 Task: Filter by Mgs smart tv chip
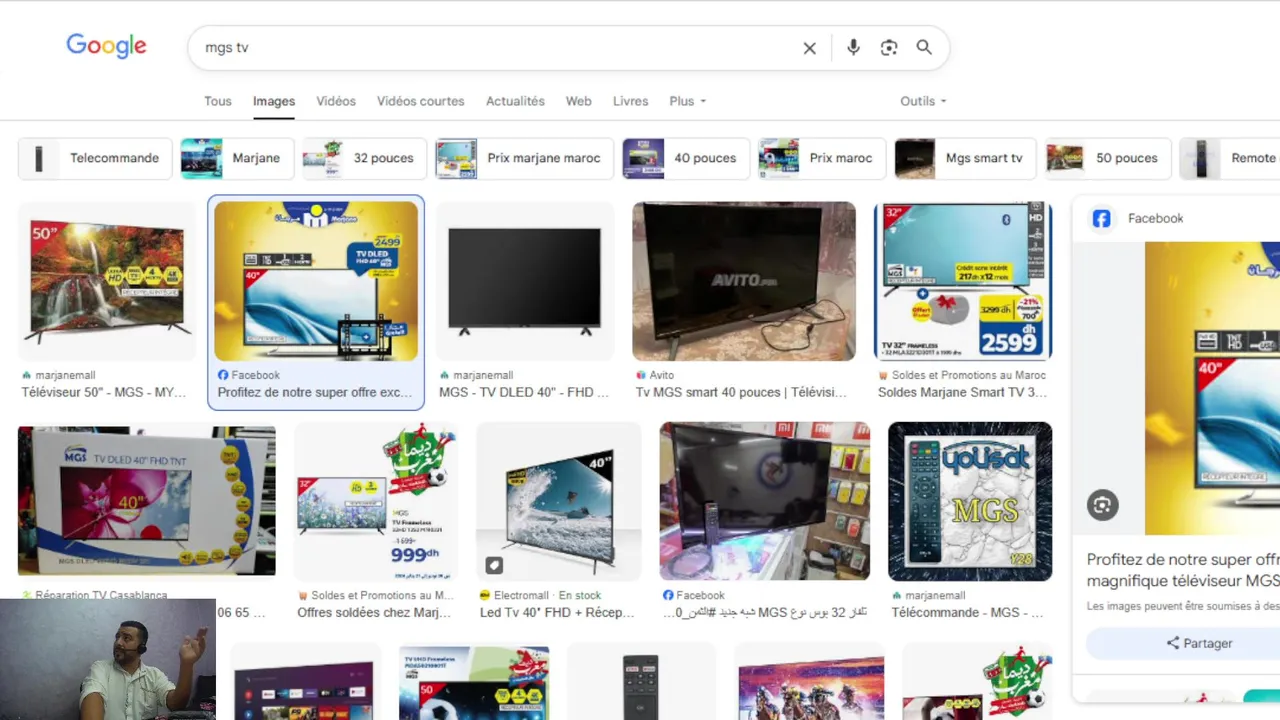[x=965, y=158]
